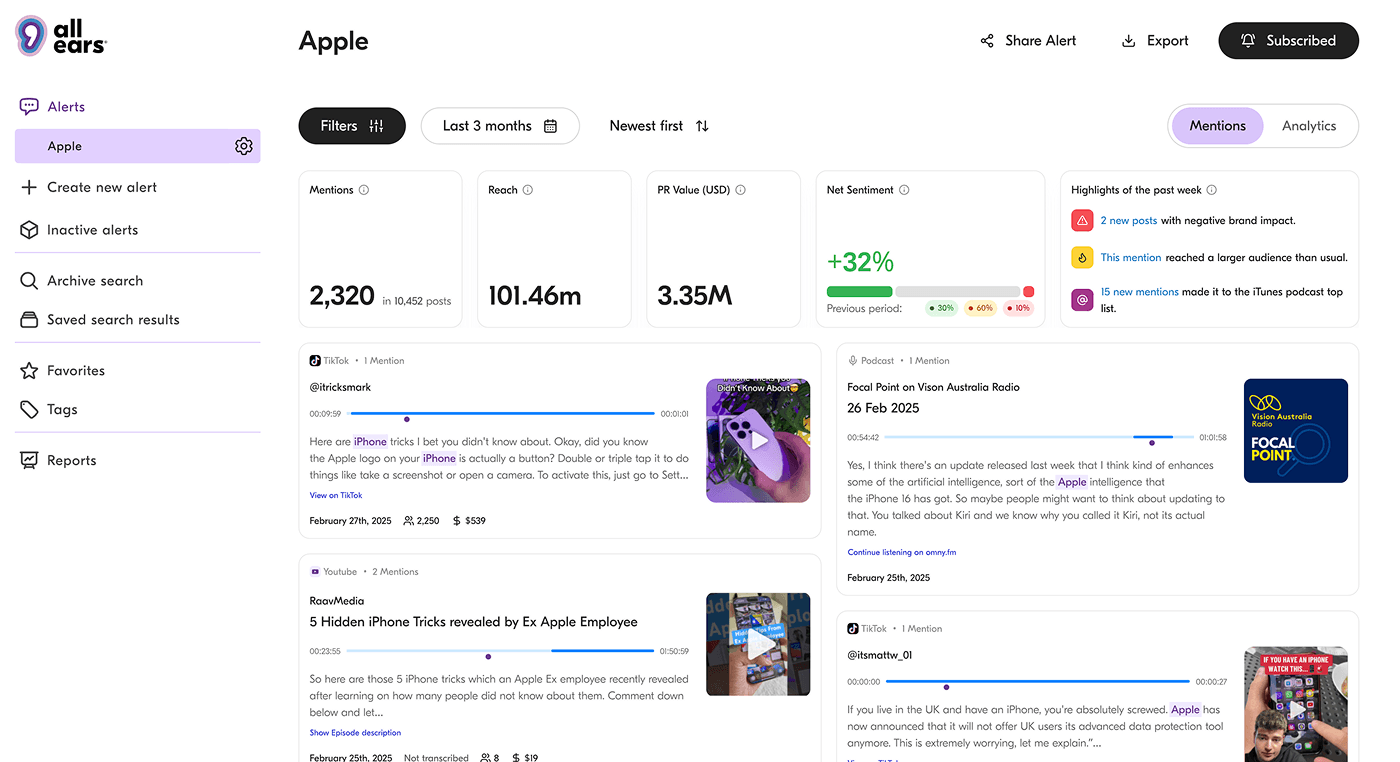The image size is (1400, 762).
Task: Click Share Alert
Action: pos(1028,41)
